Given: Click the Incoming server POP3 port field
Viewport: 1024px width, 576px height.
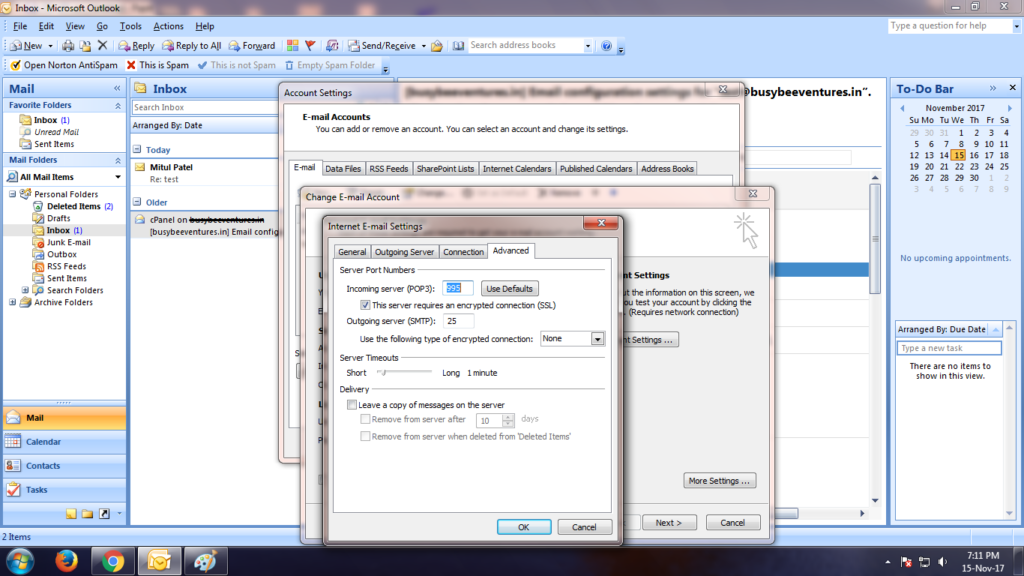Looking at the screenshot, I should click(x=457, y=288).
